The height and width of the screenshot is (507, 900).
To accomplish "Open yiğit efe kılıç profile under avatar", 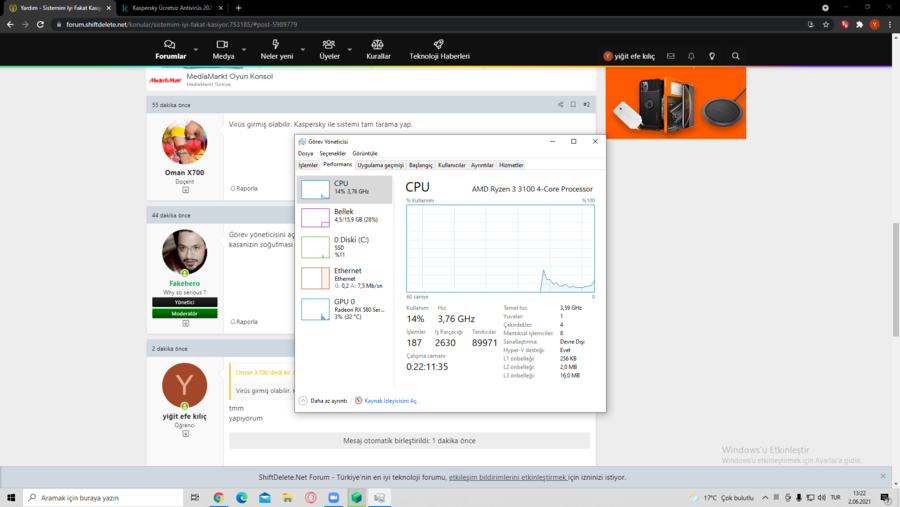I will 184,416.
